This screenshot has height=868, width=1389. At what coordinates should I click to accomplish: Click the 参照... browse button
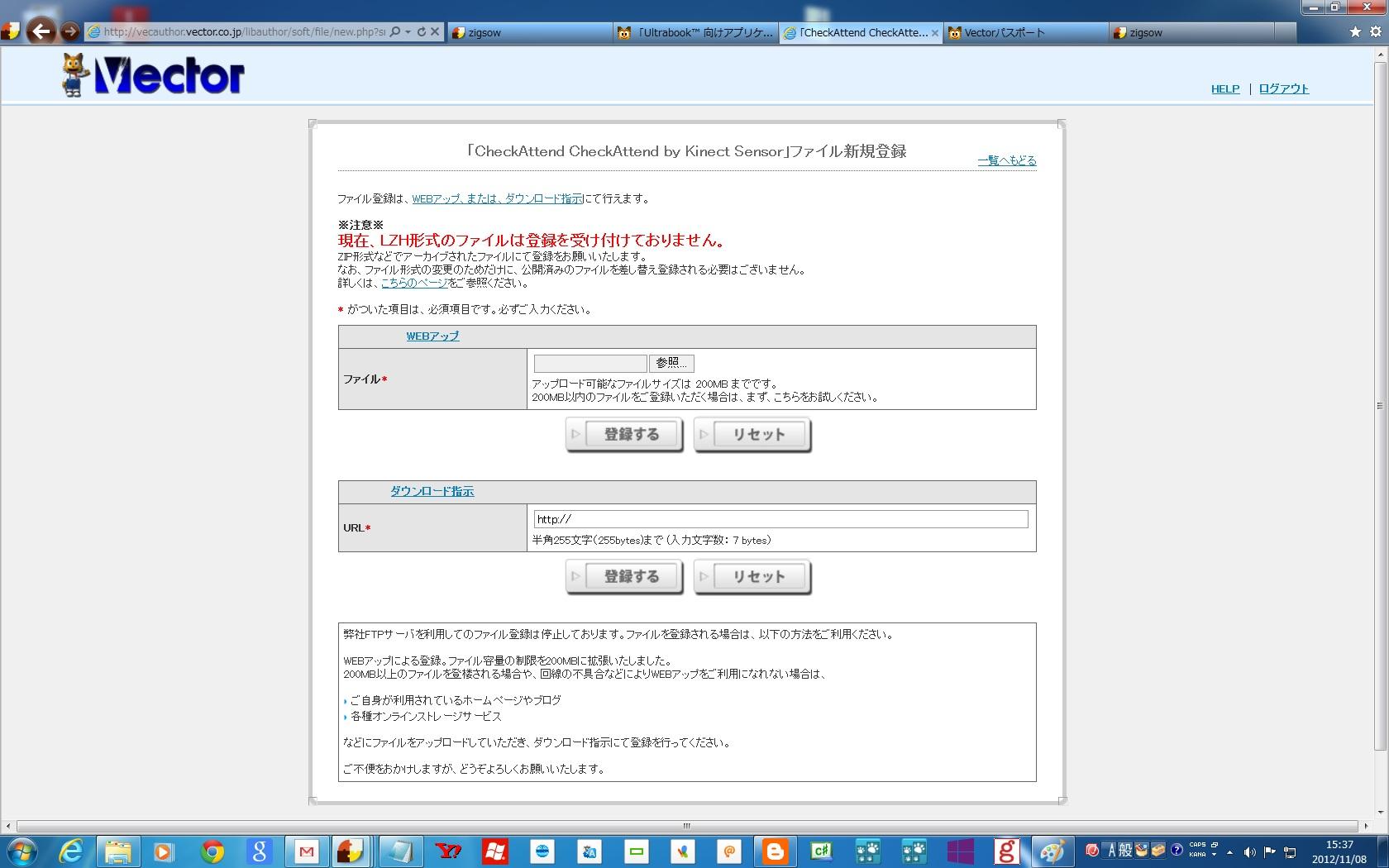coord(672,363)
